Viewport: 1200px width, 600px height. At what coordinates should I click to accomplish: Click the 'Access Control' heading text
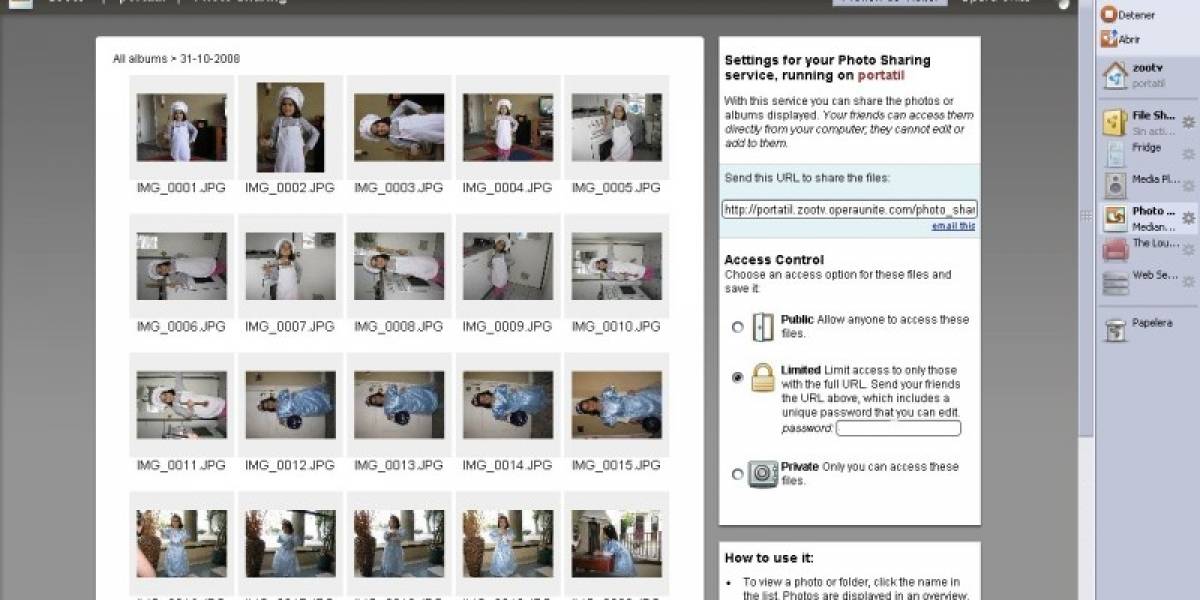(774, 259)
